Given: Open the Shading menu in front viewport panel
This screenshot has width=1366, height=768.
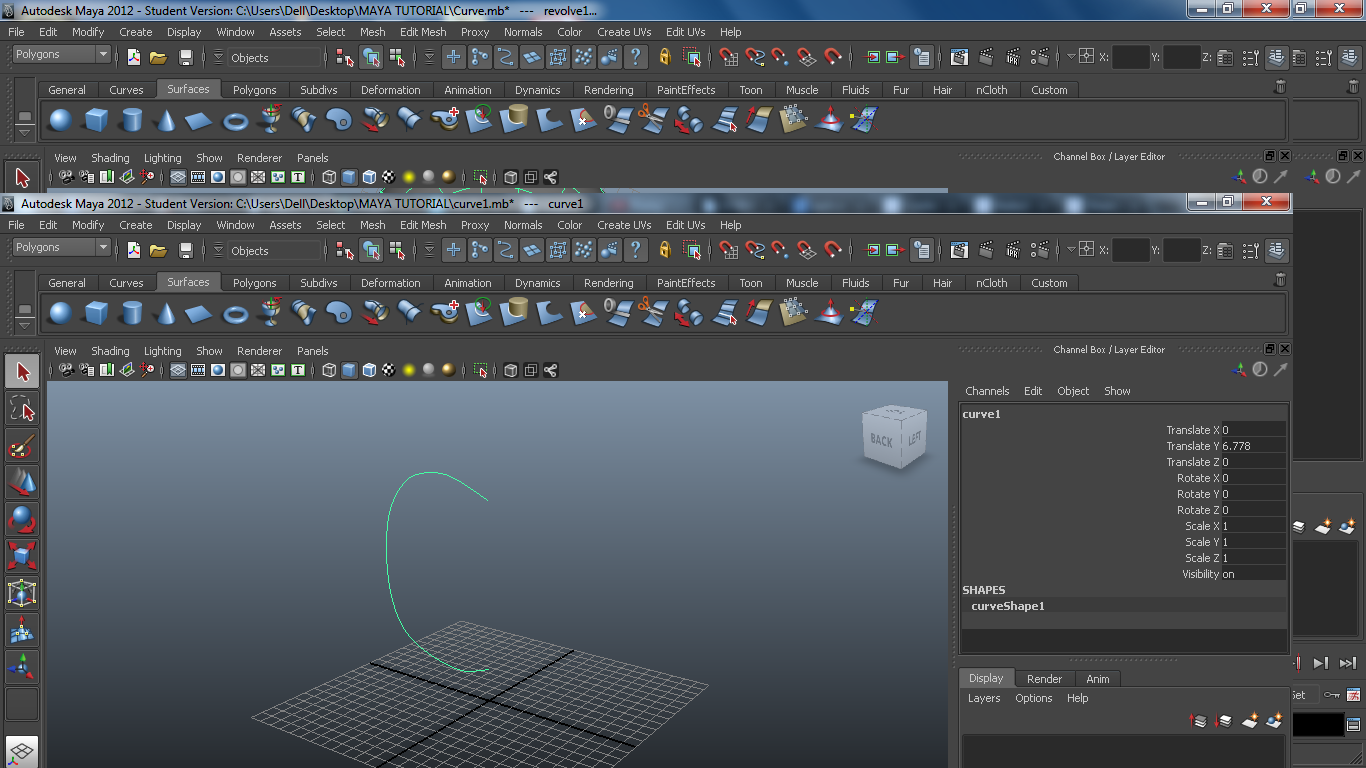Looking at the screenshot, I should [x=110, y=351].
